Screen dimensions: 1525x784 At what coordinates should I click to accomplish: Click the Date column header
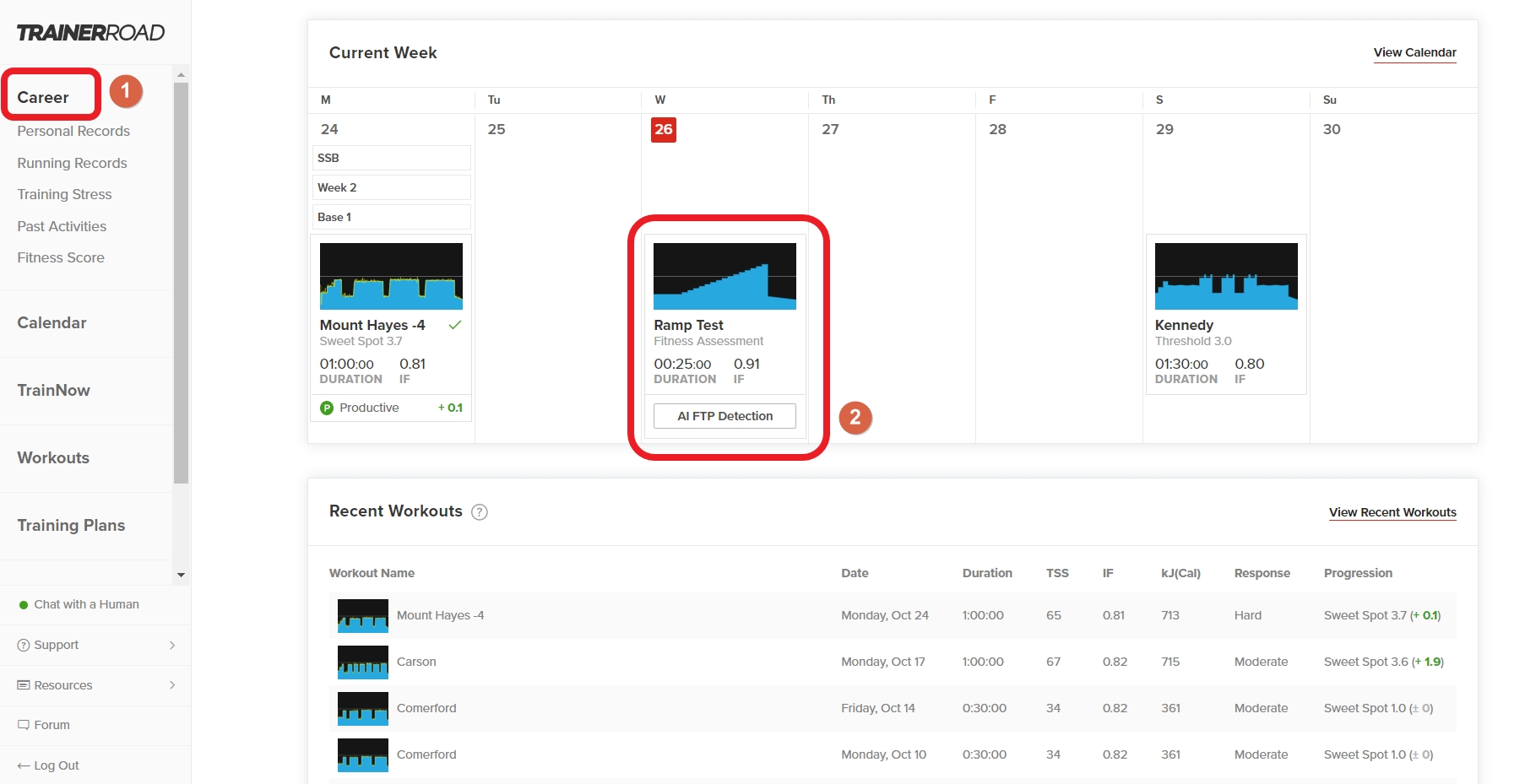855,573
